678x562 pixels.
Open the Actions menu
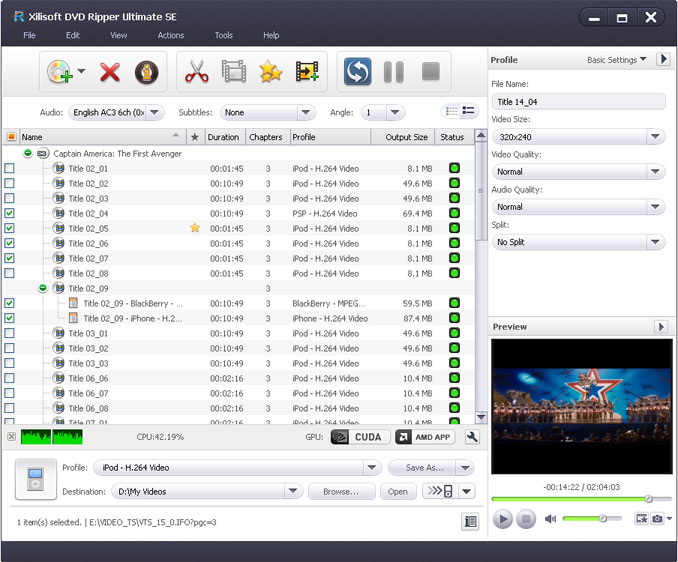[171, 35]
